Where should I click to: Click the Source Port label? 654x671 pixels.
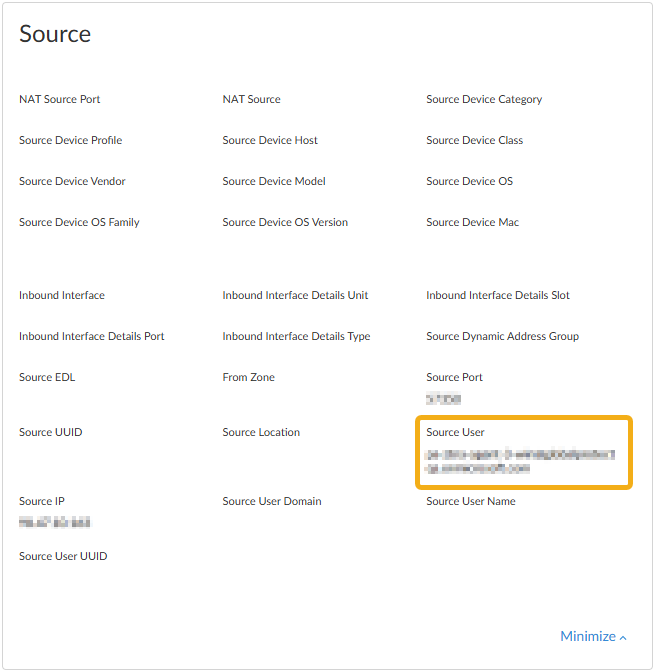[454, 377]
